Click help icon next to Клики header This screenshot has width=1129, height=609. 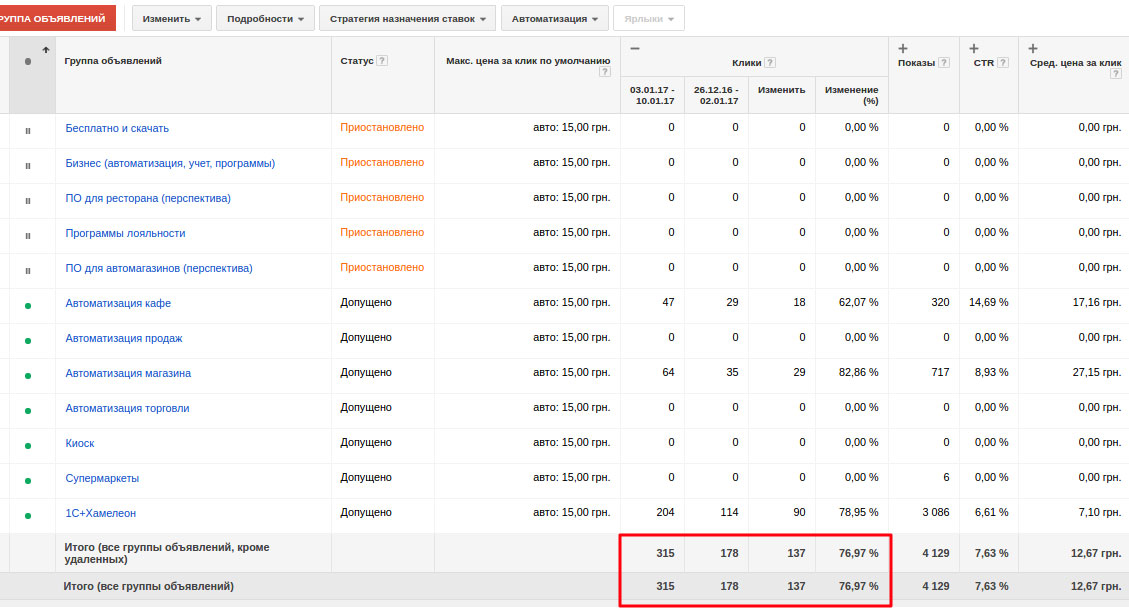(x=770, y=63)
